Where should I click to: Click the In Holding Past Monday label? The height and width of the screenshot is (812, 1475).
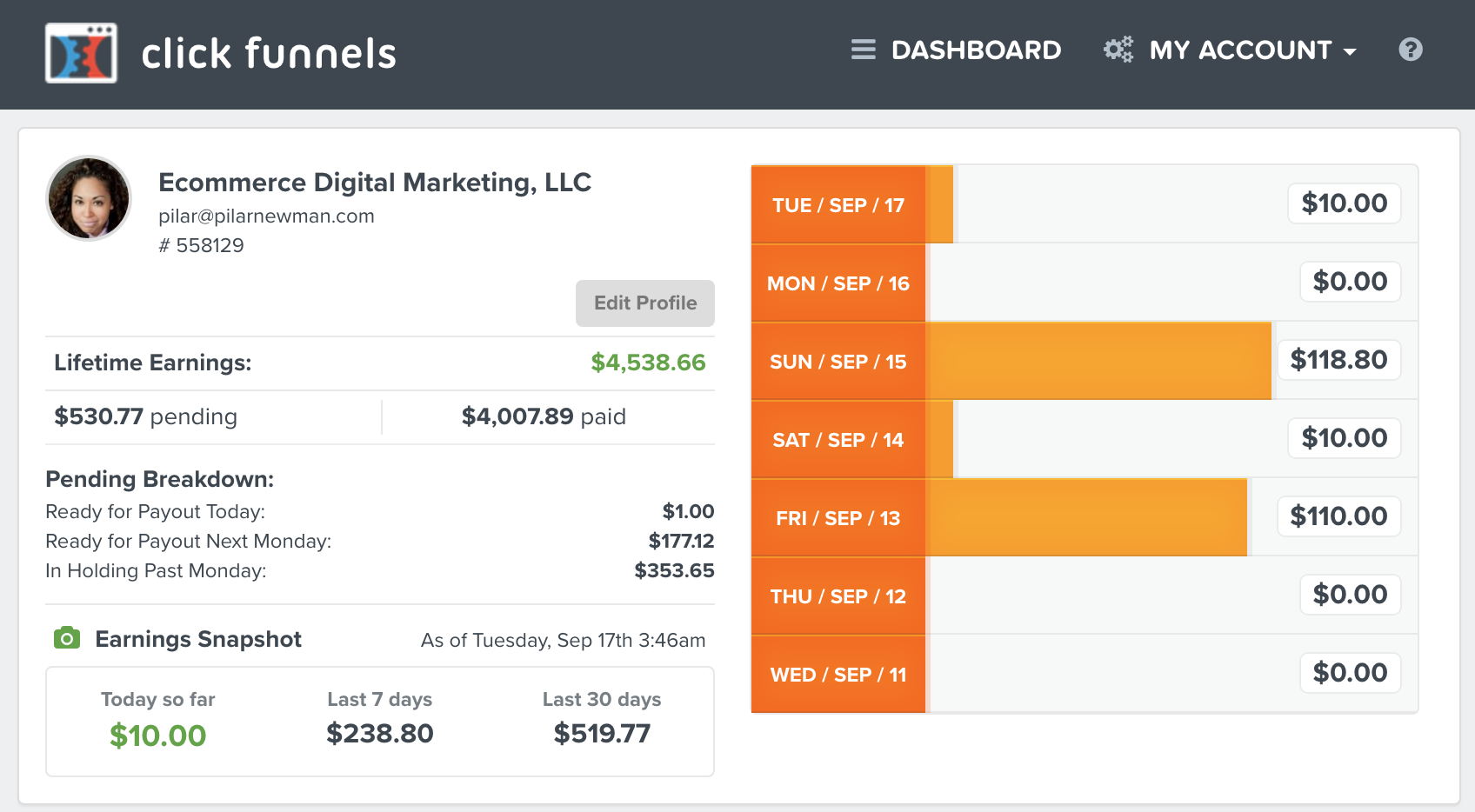click(156, 570)
